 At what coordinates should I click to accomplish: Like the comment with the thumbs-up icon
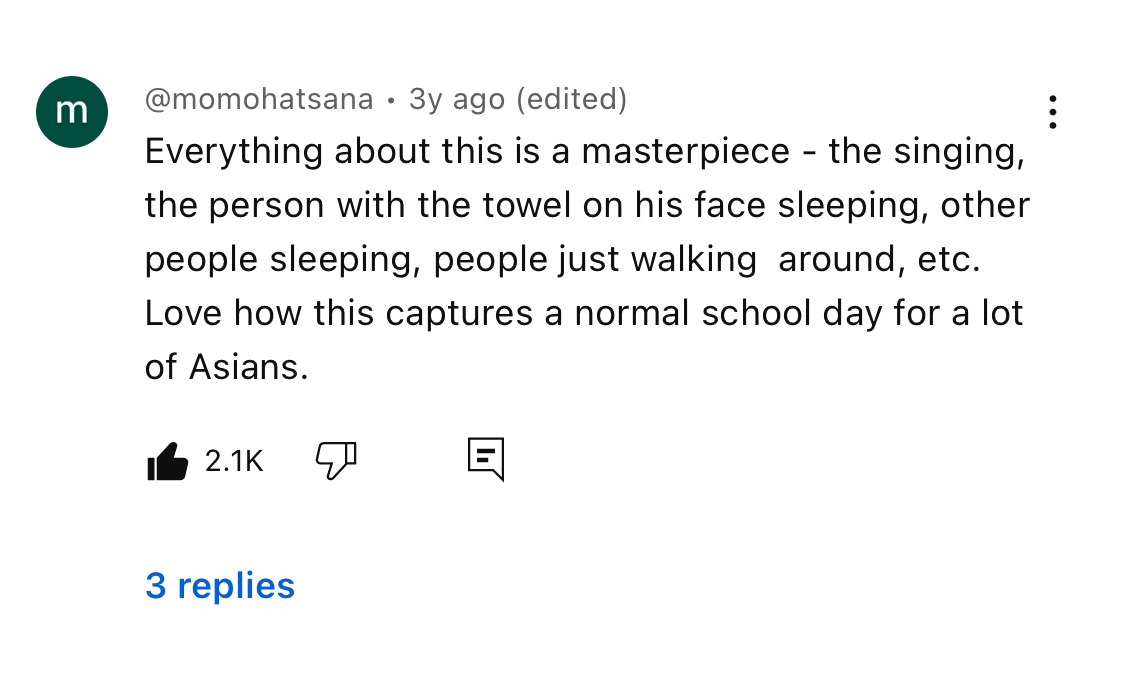coord(167,461)
